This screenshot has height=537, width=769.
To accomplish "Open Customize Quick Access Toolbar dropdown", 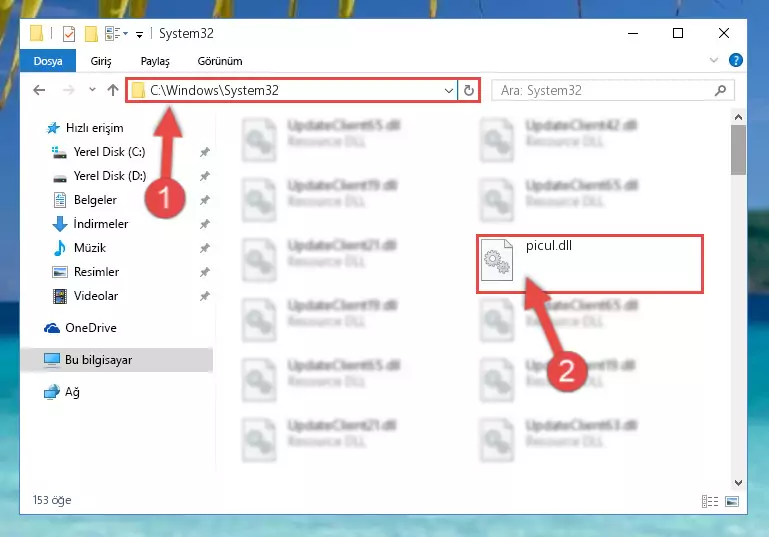I will click(139, 34).
